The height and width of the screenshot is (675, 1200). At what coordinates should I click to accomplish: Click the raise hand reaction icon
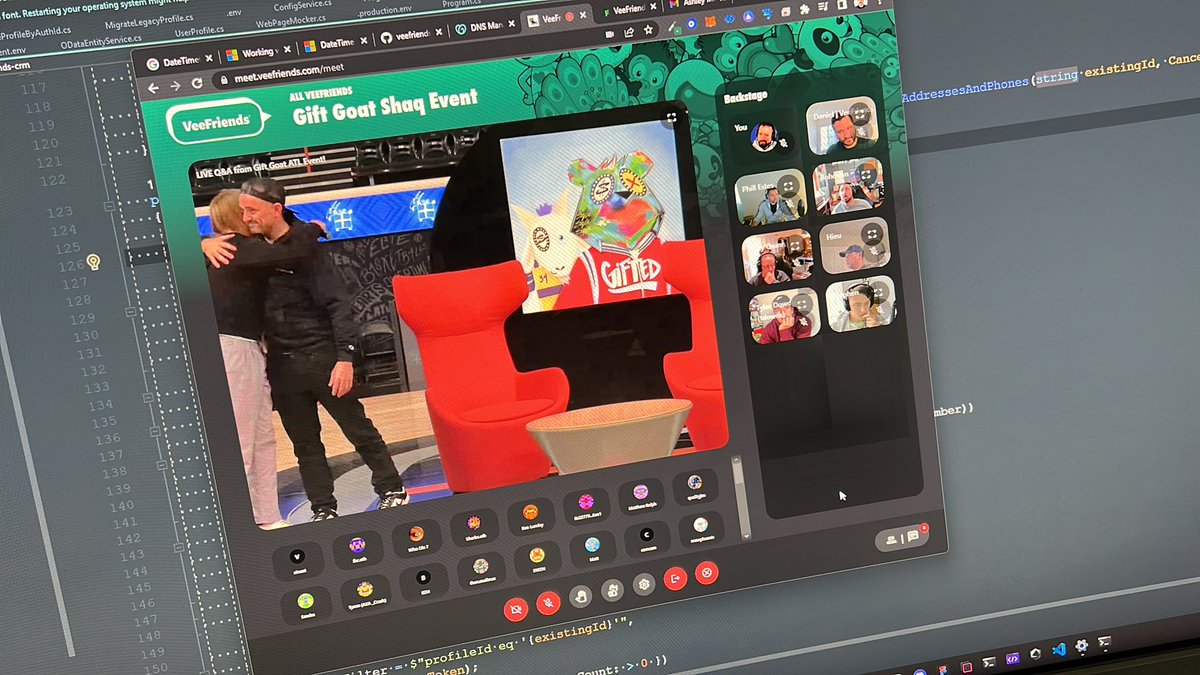point(580,595)
